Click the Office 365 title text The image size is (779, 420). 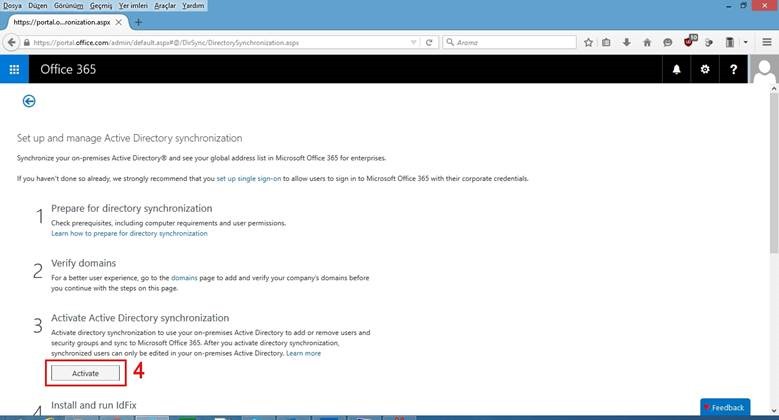[x=68, y=69]
